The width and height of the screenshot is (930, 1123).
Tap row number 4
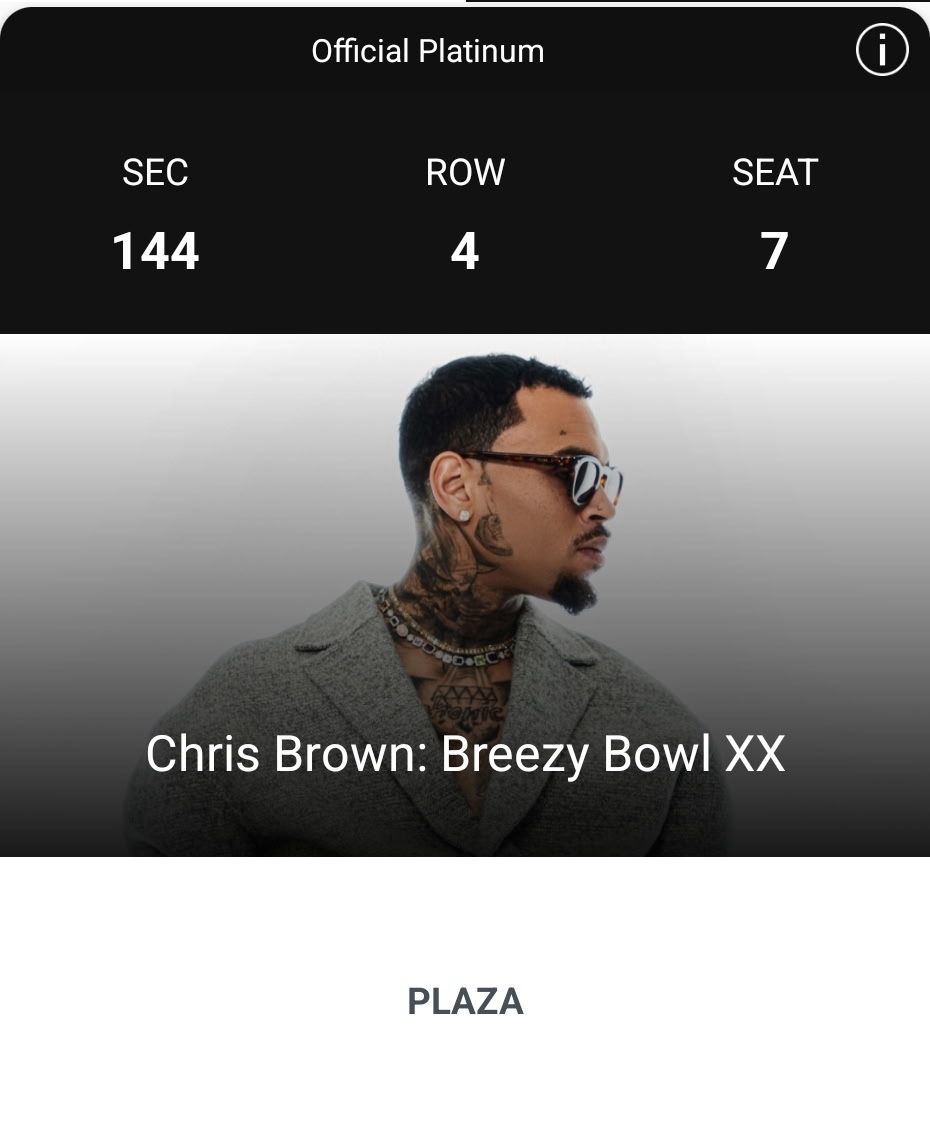[465, 251]
